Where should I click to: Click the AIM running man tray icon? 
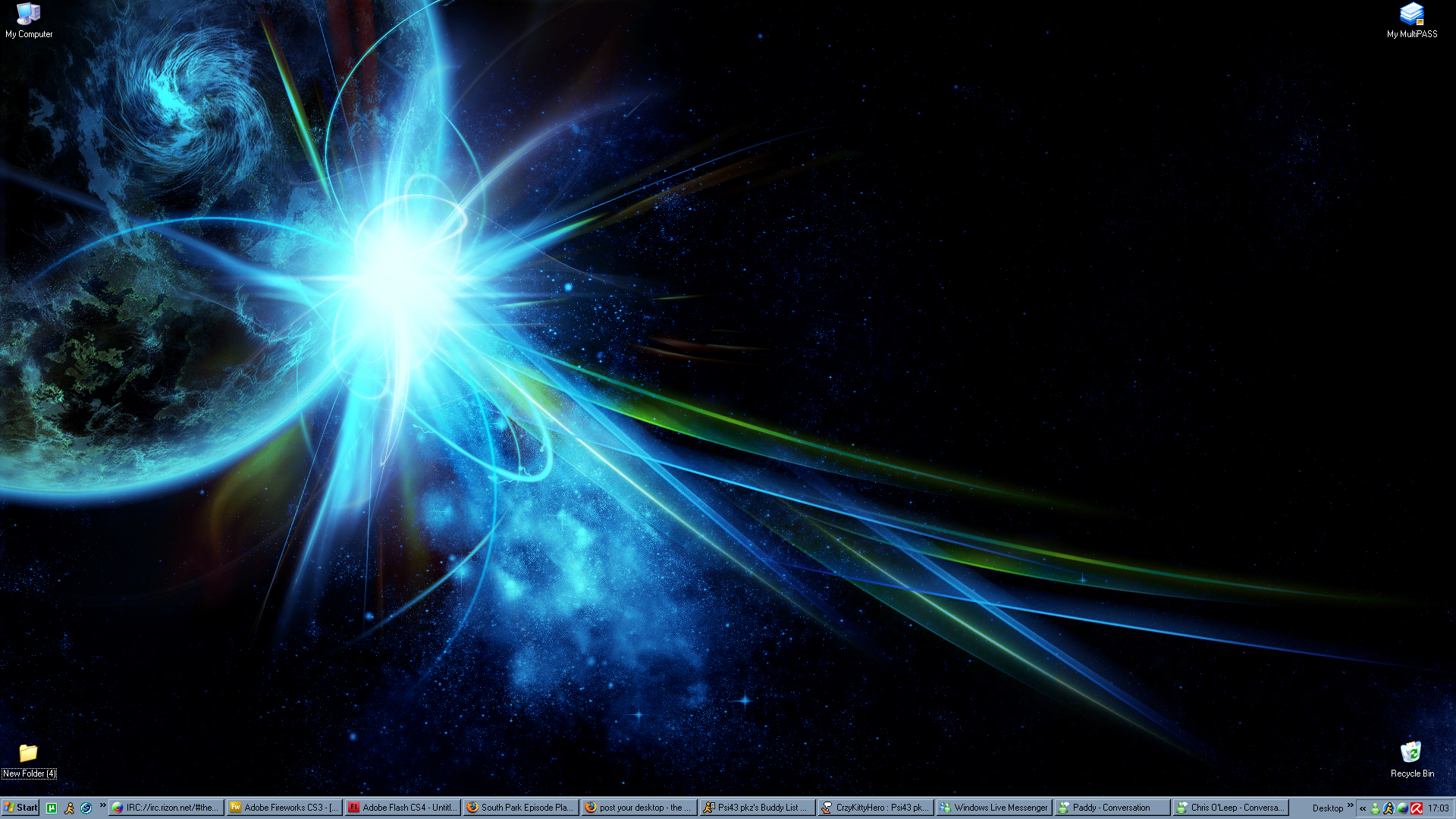1389,808
